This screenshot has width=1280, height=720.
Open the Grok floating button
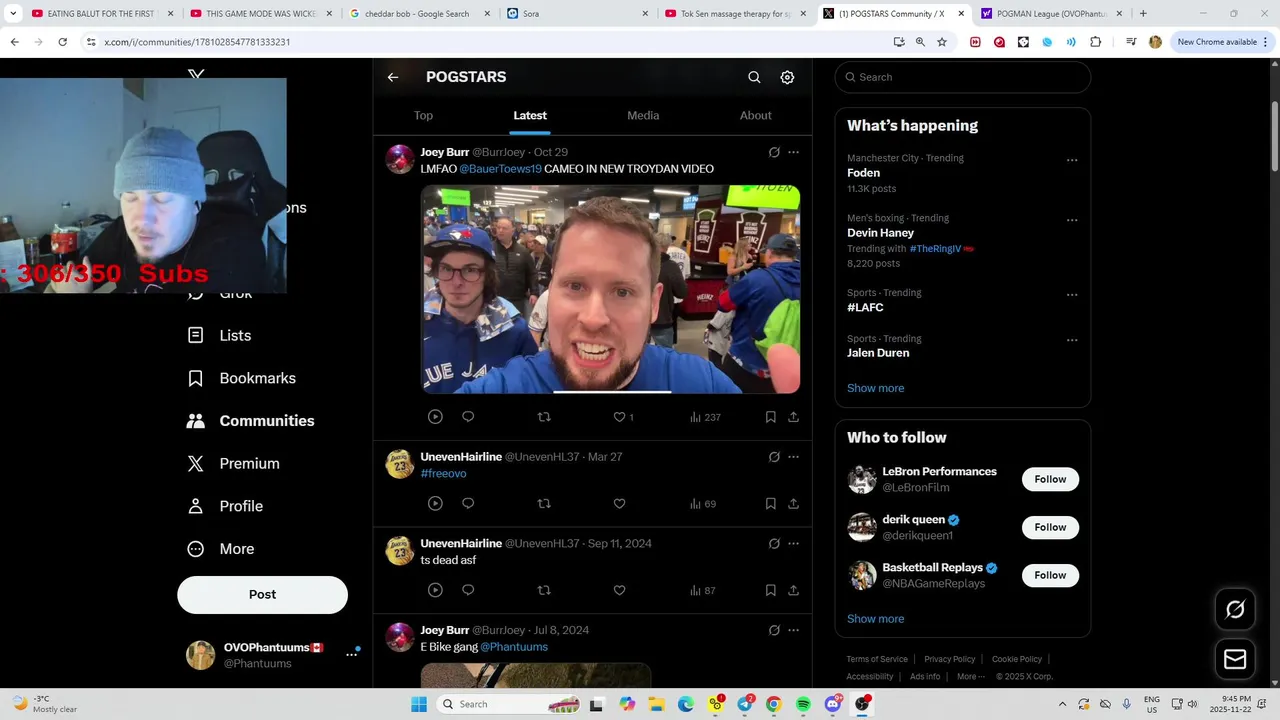tap(1235, 609)
